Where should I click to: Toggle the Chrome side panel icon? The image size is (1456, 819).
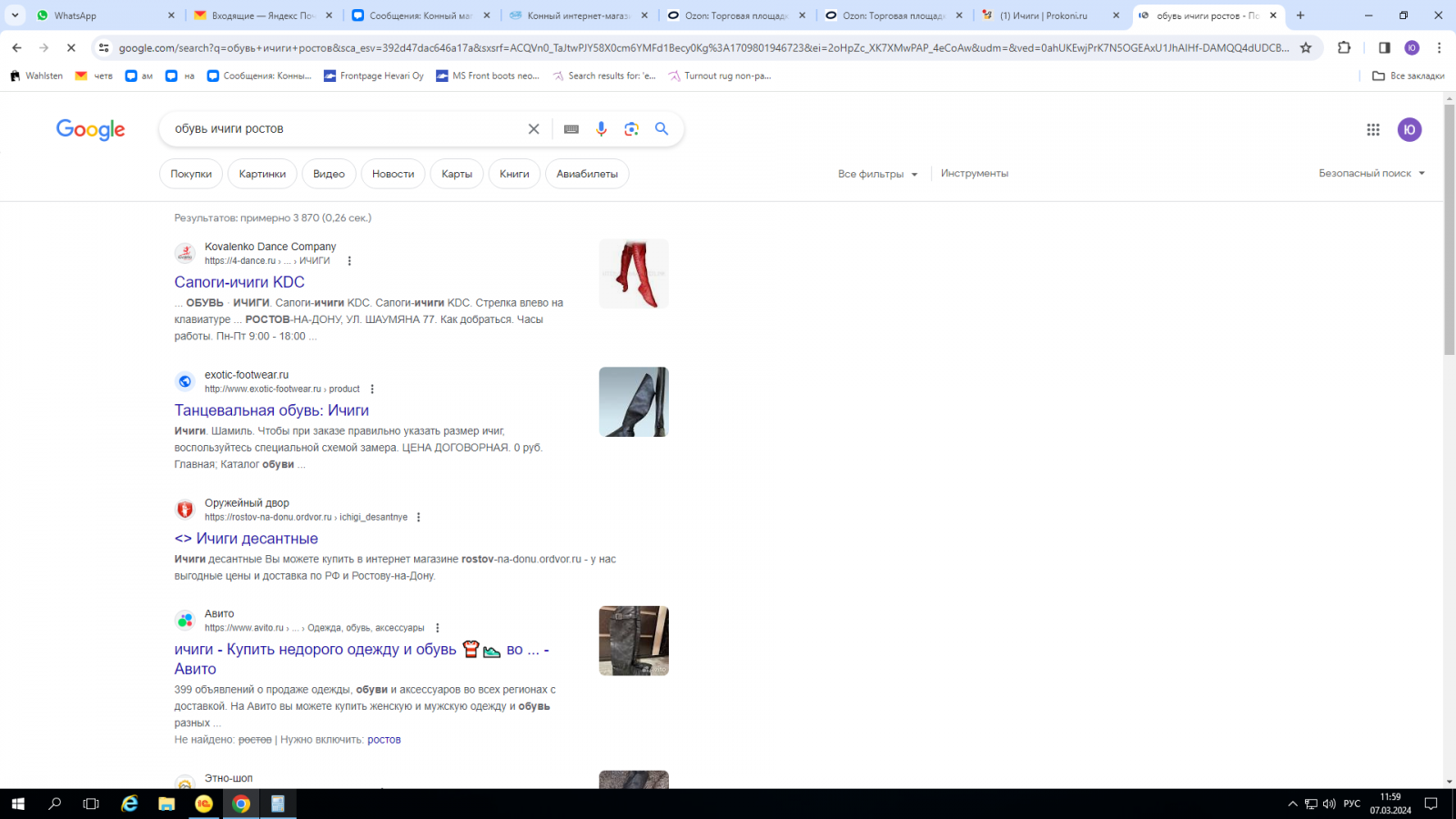point(1384,47)
